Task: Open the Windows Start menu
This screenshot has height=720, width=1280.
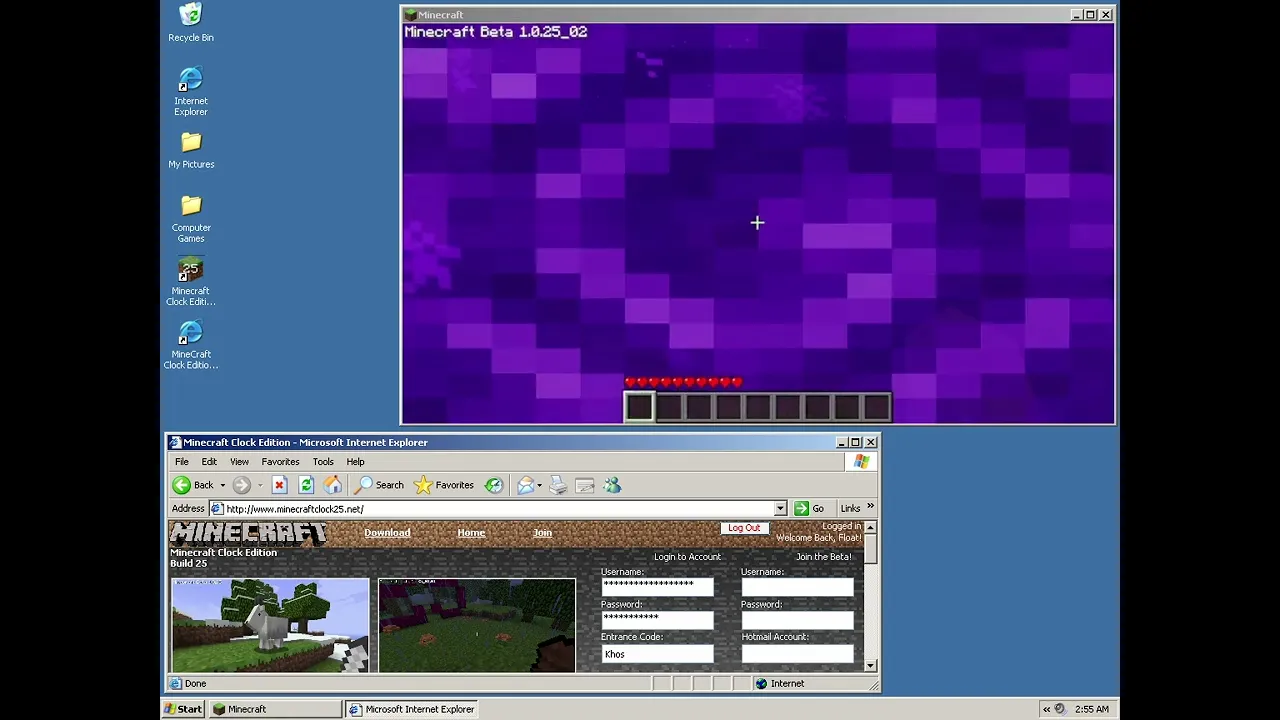Action: pyautogui.click(x=182, y=709)
